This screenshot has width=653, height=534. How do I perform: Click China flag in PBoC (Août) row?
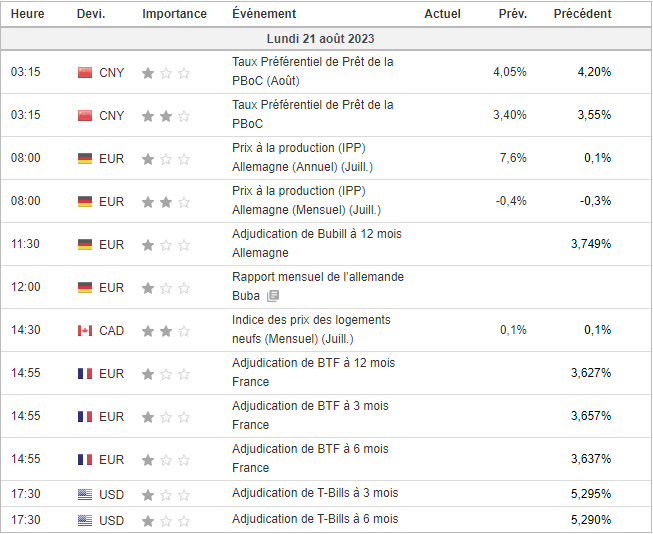tap(85, 72)
